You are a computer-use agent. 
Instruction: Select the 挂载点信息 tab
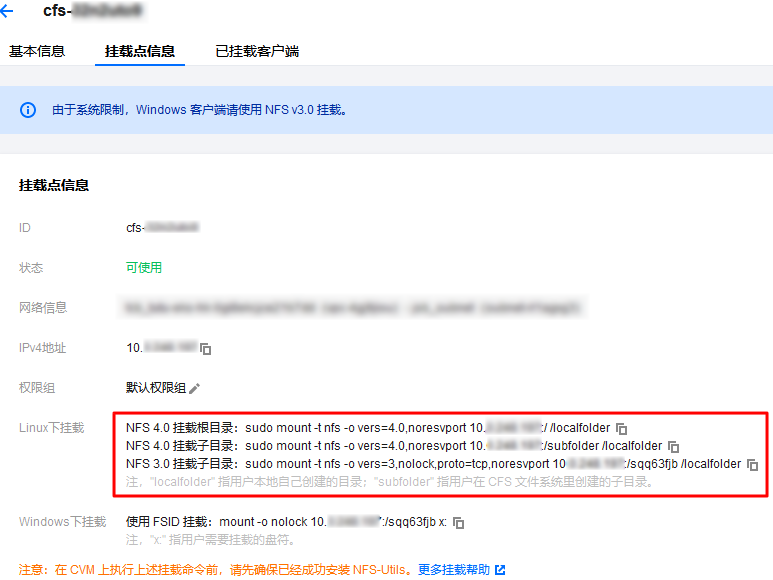point(140,51)
